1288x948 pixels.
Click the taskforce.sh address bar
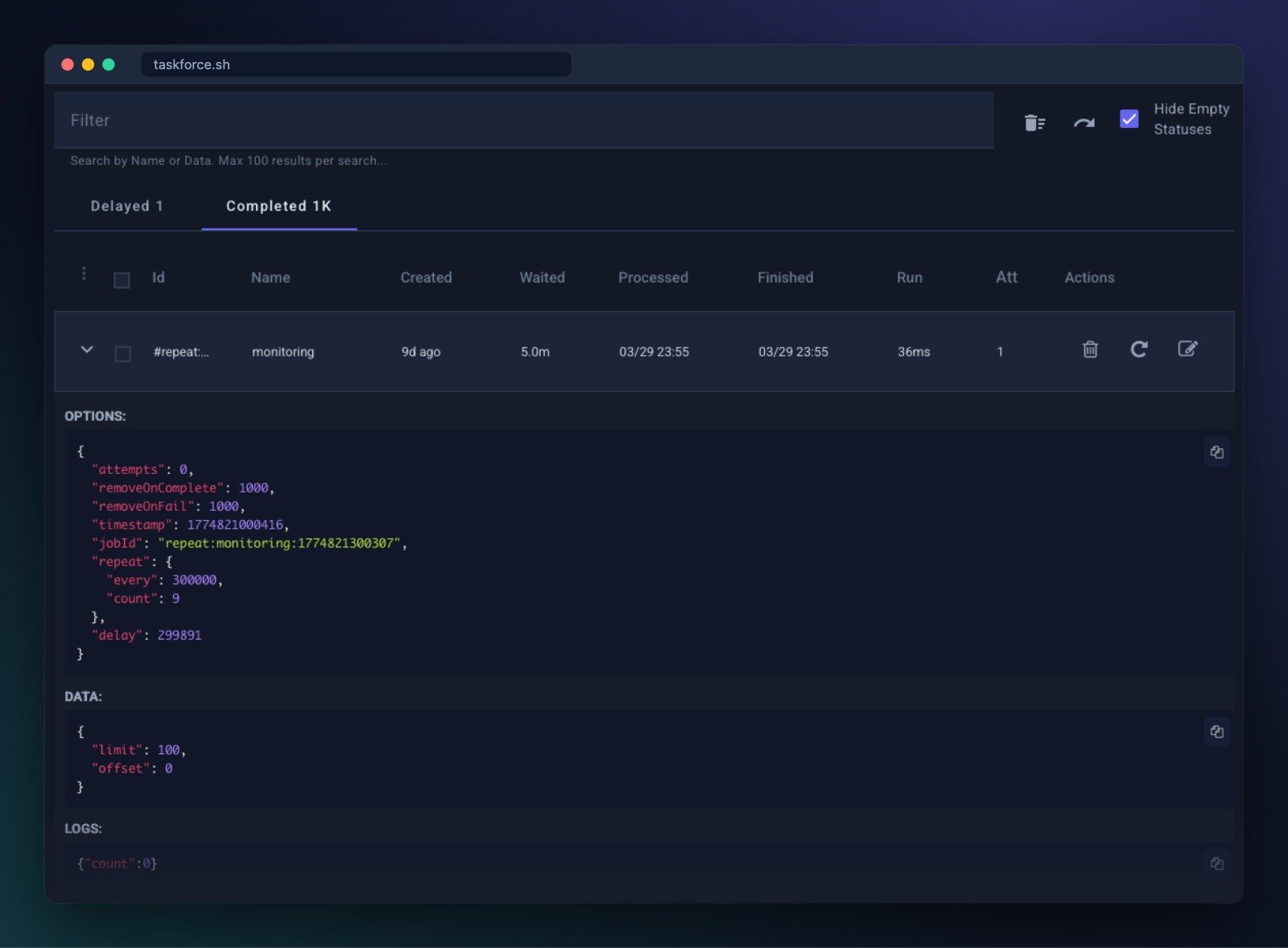click(x=356, y=64)
